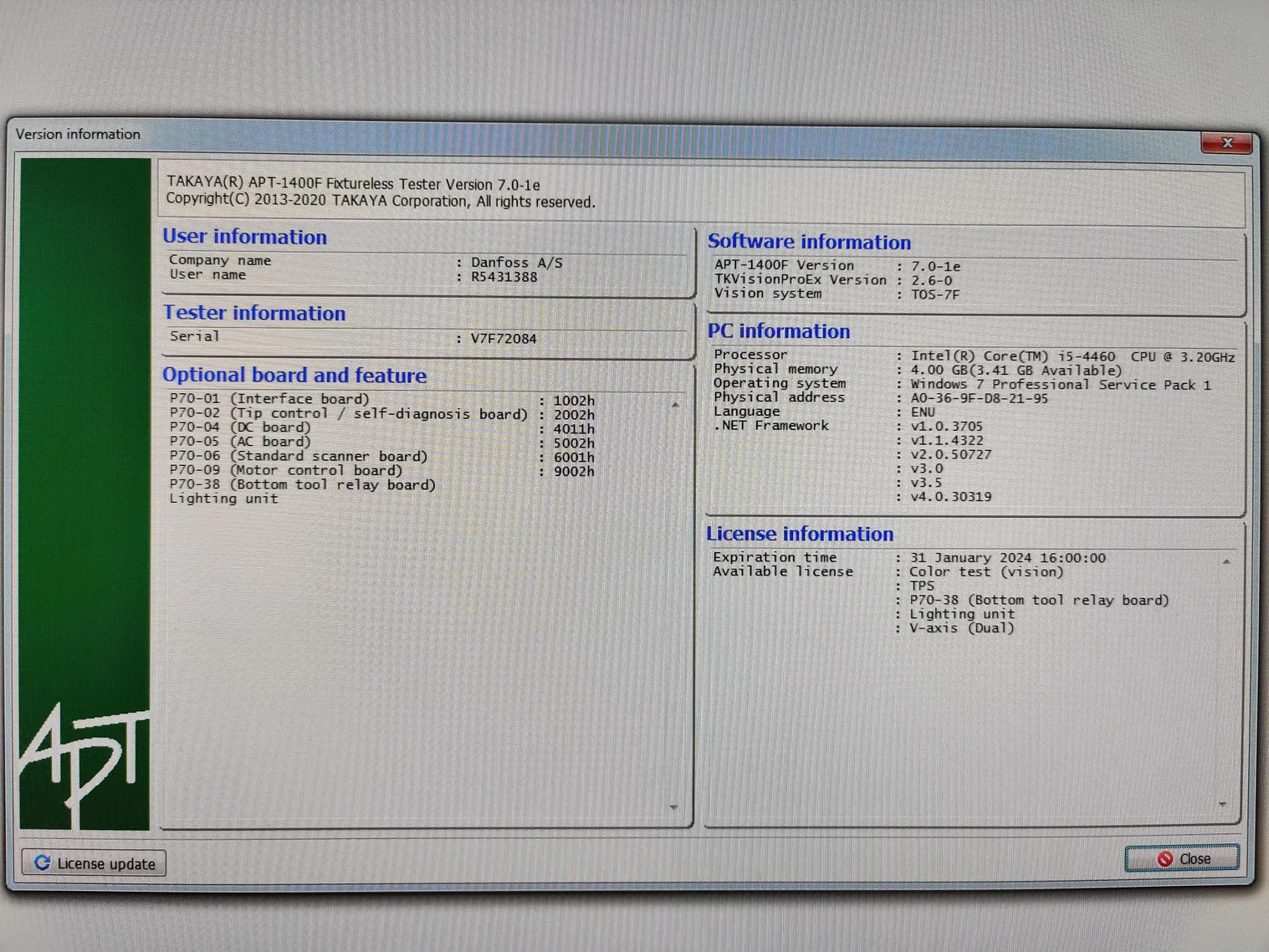Click the Tester information heading

(254, 313)
